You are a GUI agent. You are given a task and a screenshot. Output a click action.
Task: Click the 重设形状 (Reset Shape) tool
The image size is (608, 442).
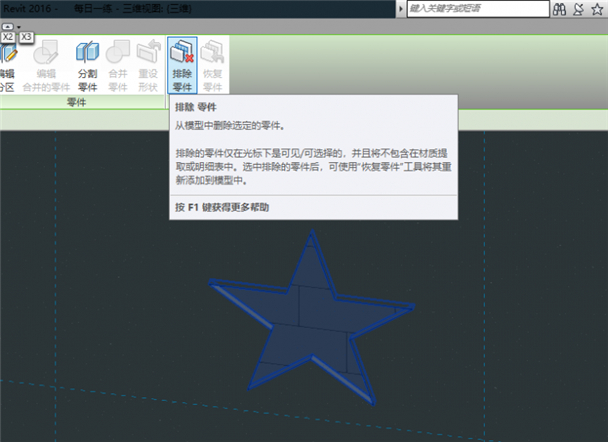pos(148,66)
